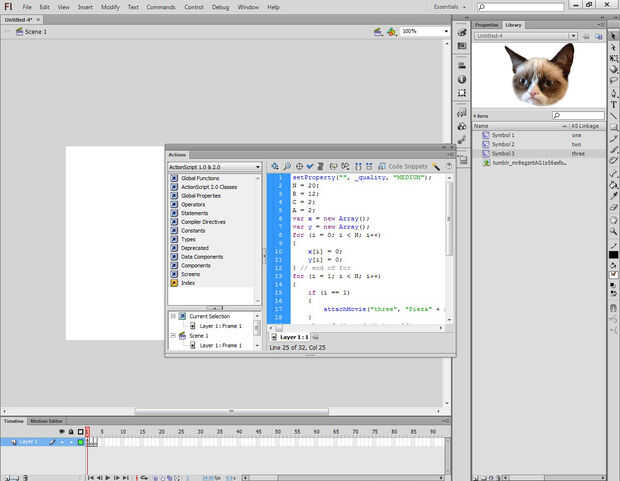The width and height of the screenshot is (620, 481).
Task: Toggle Layer 1 outline color square
Action: 81,441
